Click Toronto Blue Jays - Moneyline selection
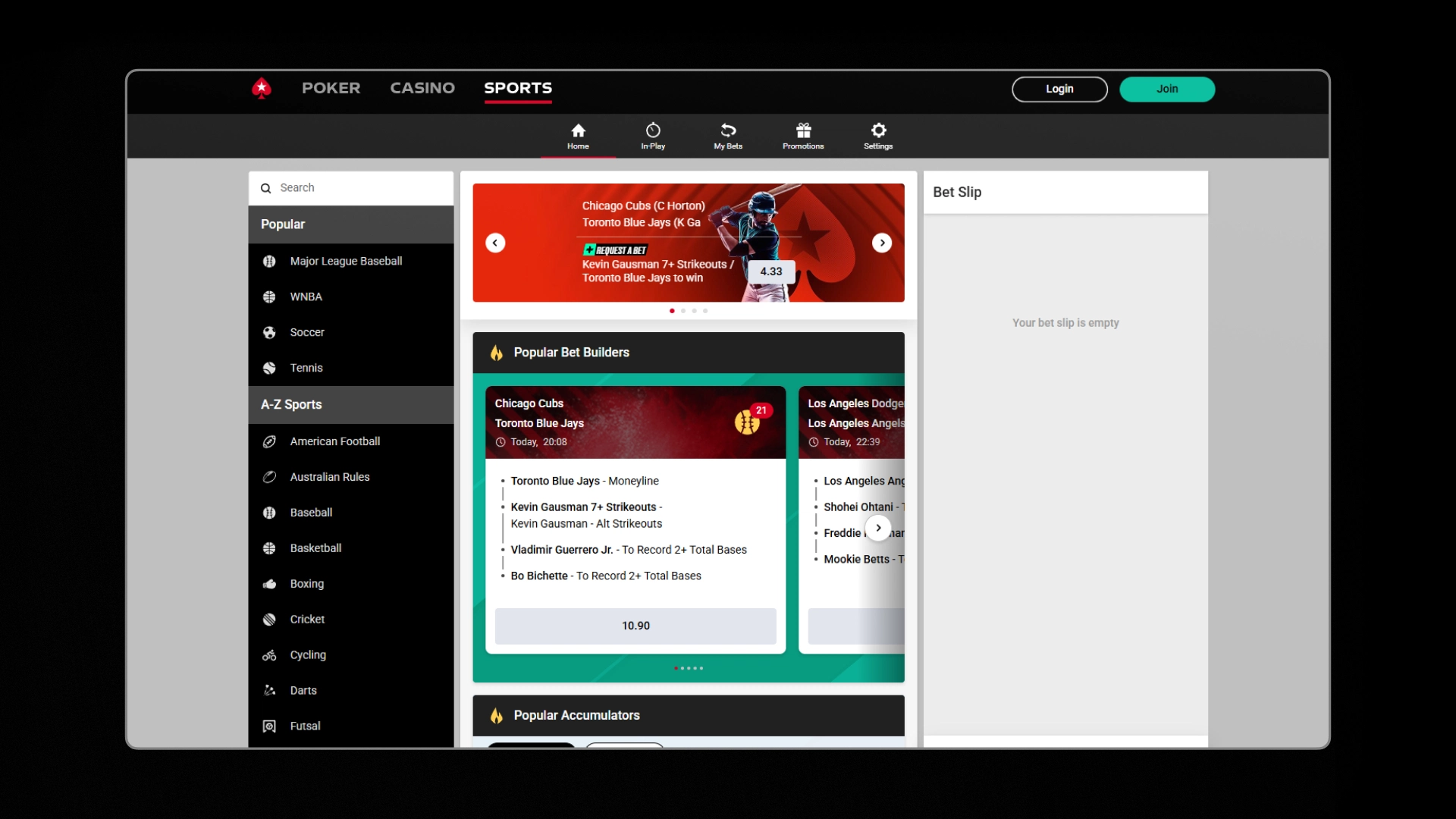Image resolution: width=1456 pixels, height=819 pixels. tap(585, 482)
